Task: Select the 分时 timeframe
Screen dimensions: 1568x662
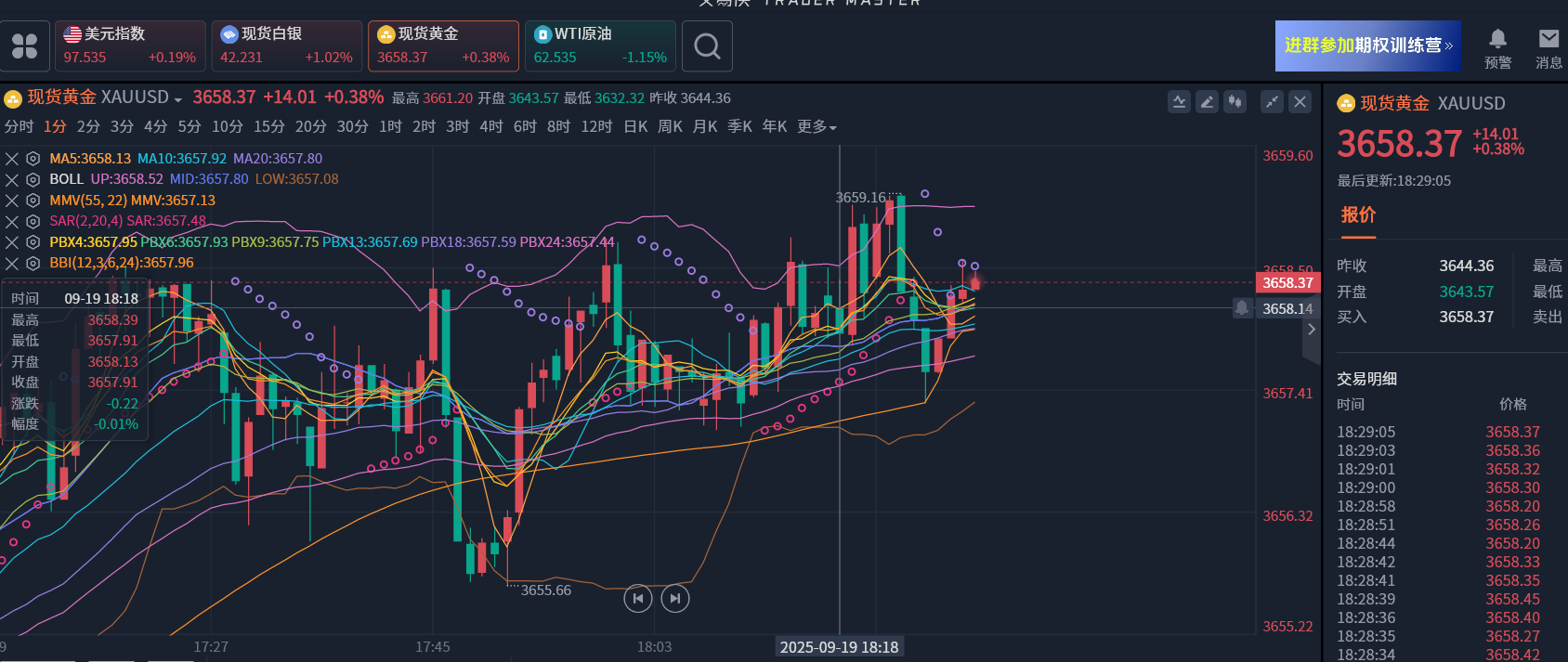Action: pos(19,126)
